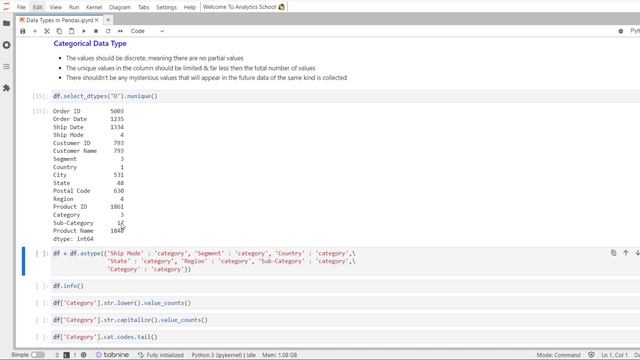Insert a new cell with plus icon
The height and width of the screenshot is (360, 640).
(35, 31)
